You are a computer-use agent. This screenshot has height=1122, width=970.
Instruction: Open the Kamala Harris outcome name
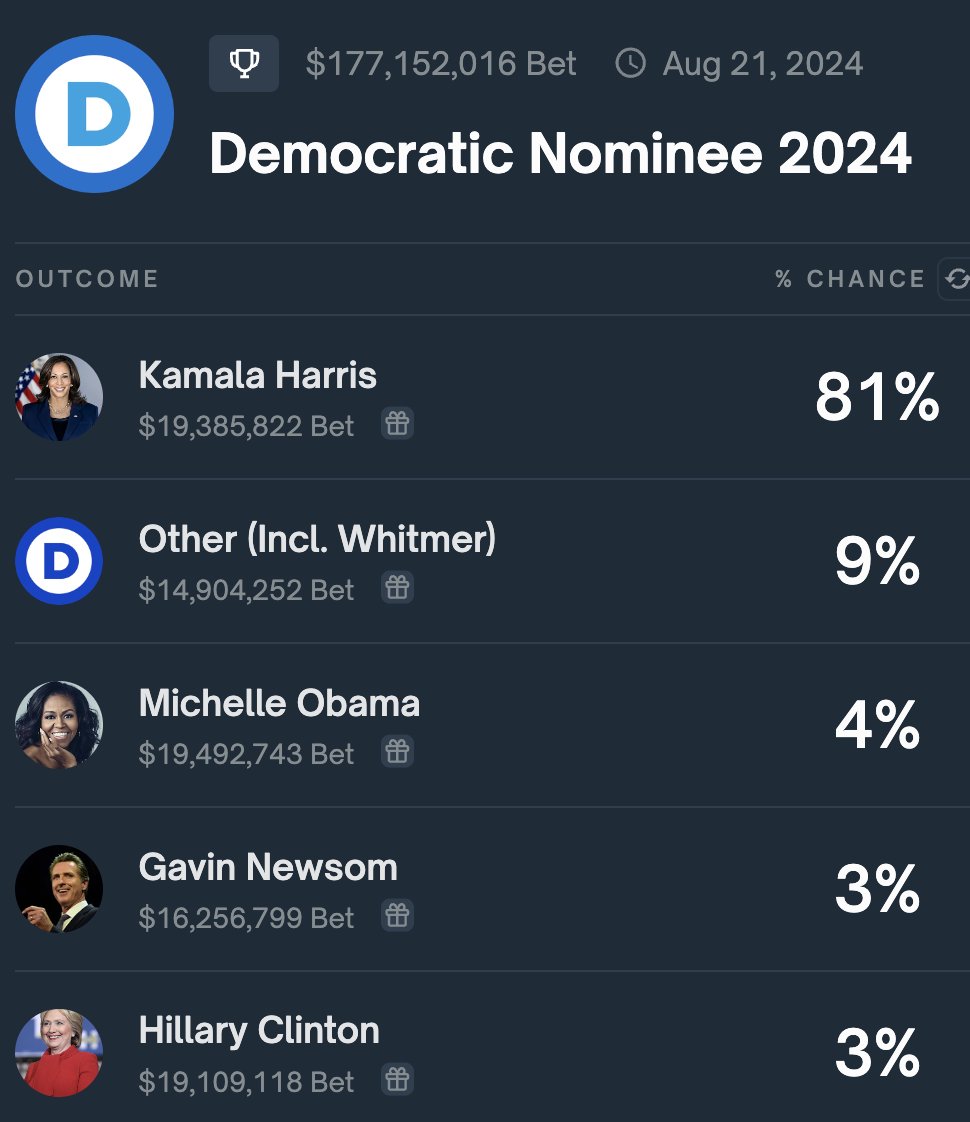point(258,375)
